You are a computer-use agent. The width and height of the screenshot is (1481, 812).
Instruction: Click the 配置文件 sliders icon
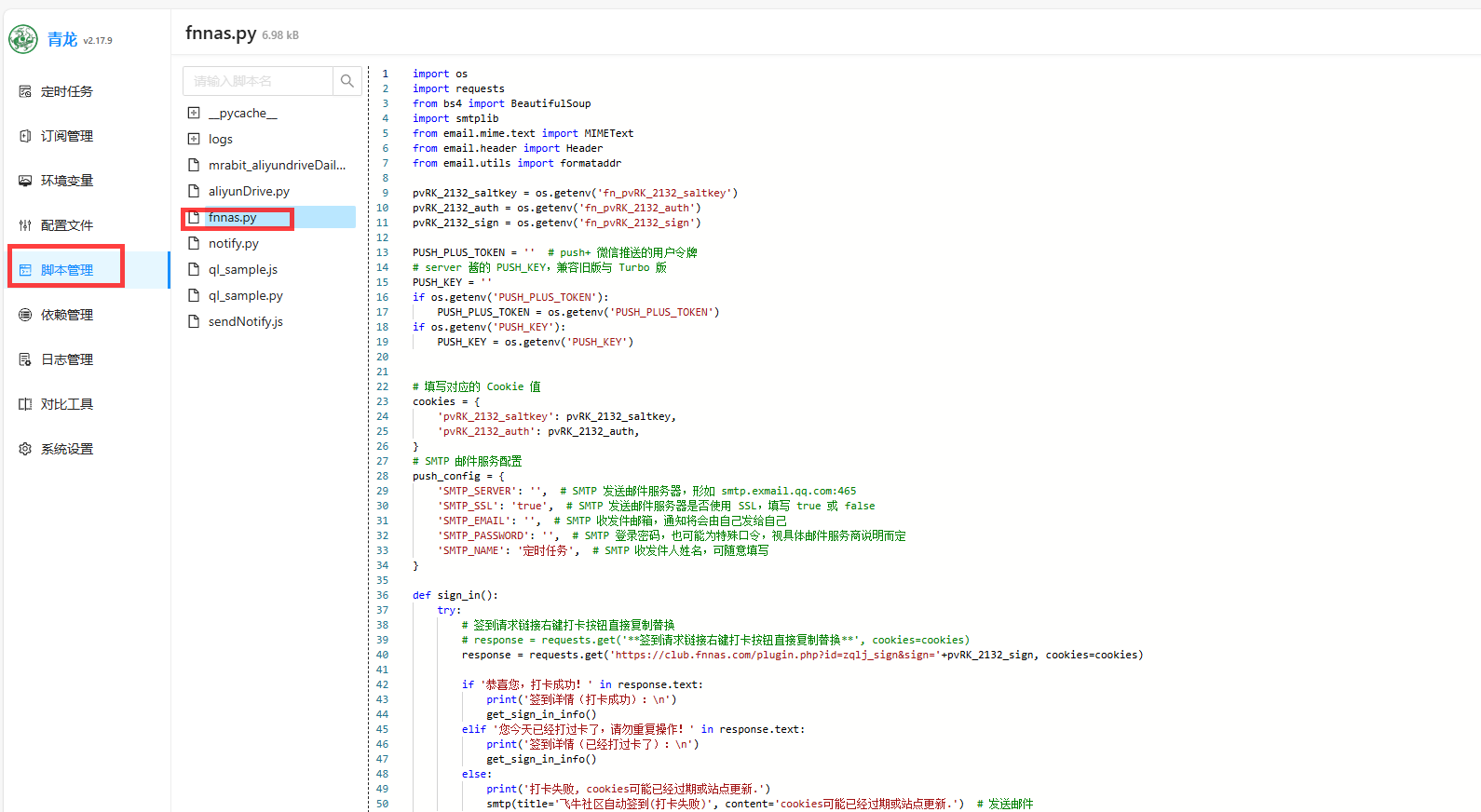25,225
